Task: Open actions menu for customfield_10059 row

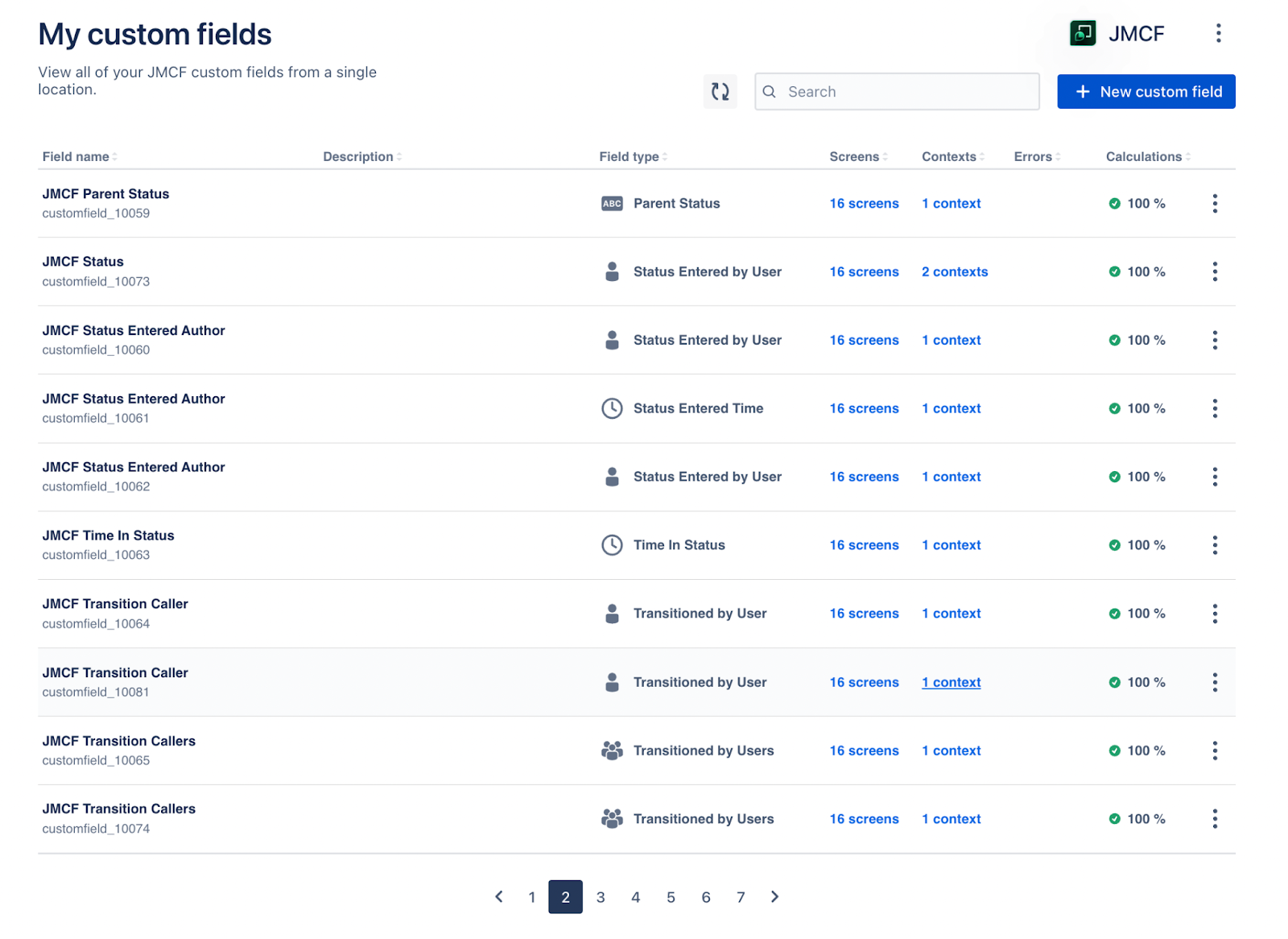Action: click(1215, 204)
